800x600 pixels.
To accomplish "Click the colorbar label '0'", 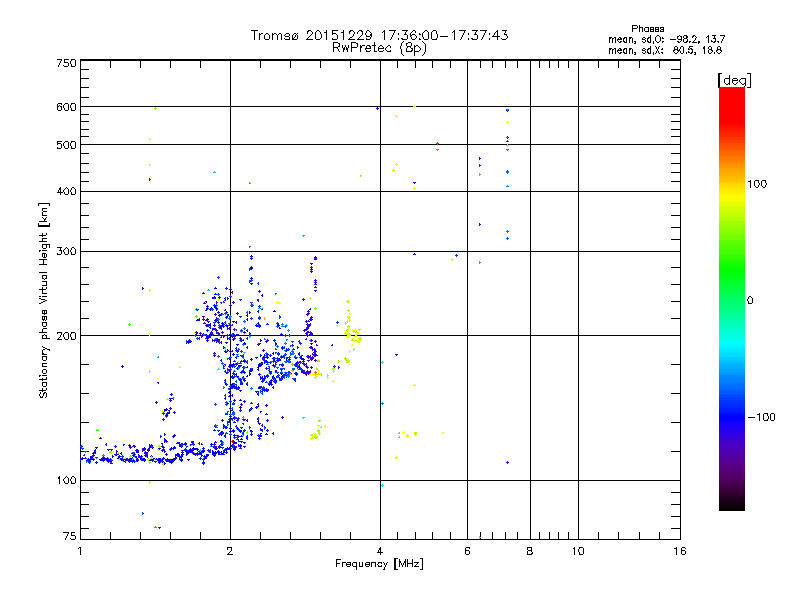I will pyautogui.click(x=750, y=301).
